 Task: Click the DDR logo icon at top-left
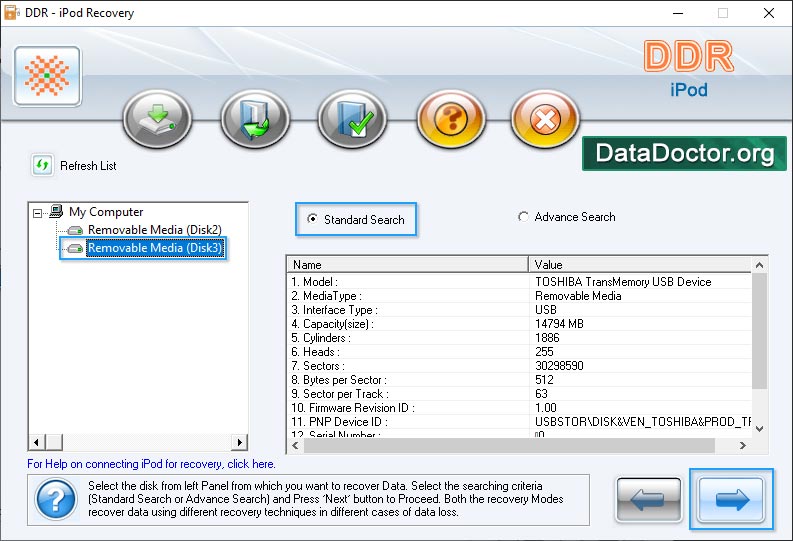[46, 76]
